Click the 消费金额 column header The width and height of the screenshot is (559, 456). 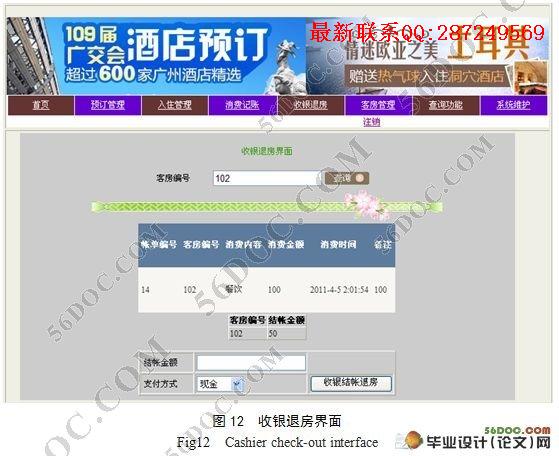[x=286, y=245]
